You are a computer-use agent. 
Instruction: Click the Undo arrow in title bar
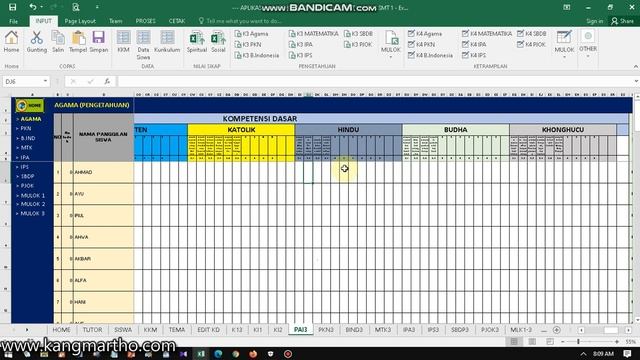33,7
